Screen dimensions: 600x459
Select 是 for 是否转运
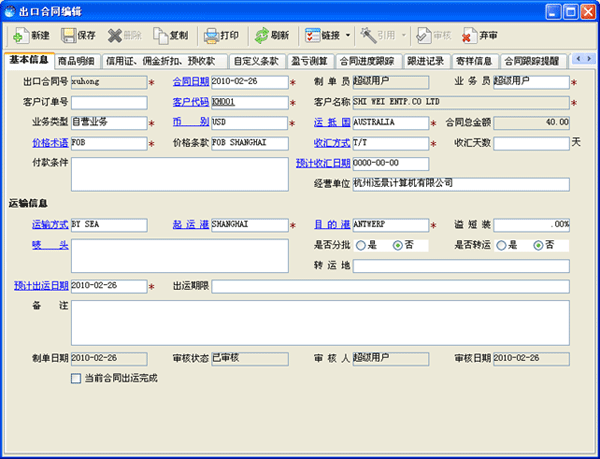click(x=501, y=246)
